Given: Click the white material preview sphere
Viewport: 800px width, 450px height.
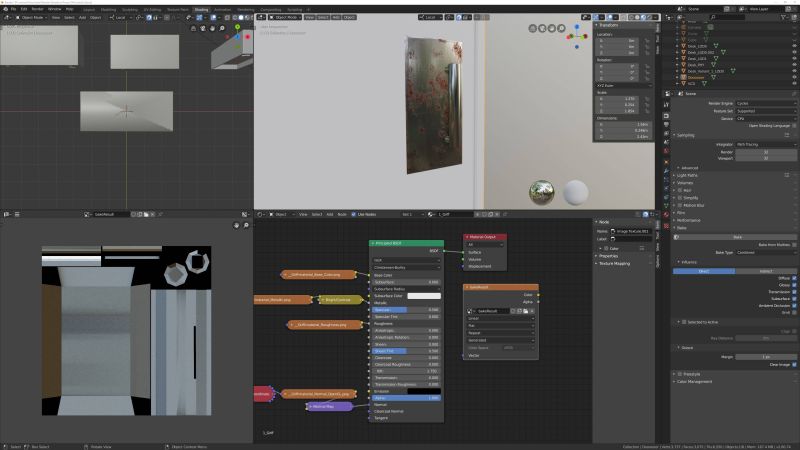Looking at the screenshot, I should [x=576, y=192].
